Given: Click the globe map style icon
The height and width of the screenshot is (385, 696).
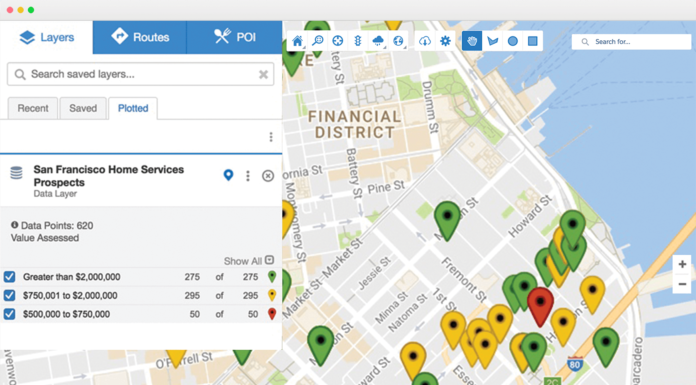Looking at the screenshot, I should coord(399,41).
